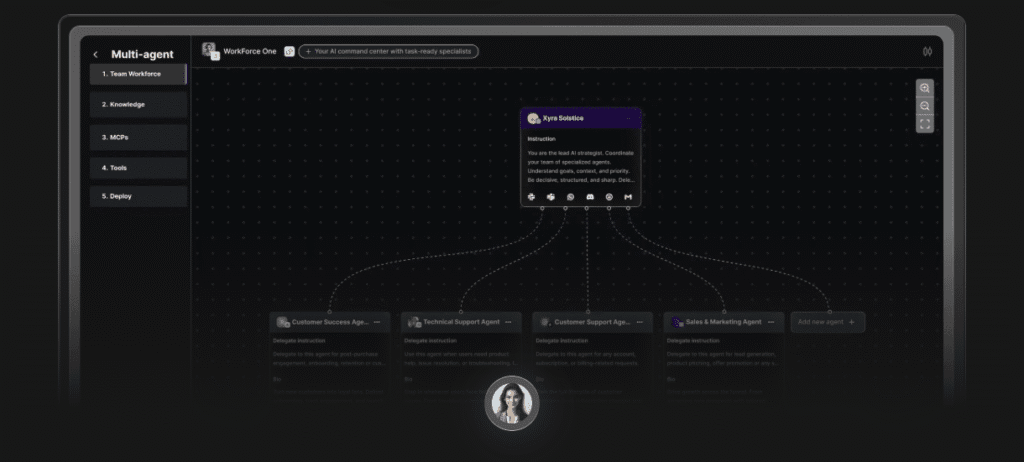Viewport: 1024px width, 462px height.
Task: Open the Sales & Marketing Agent options menu
Action: click(772, 322)
